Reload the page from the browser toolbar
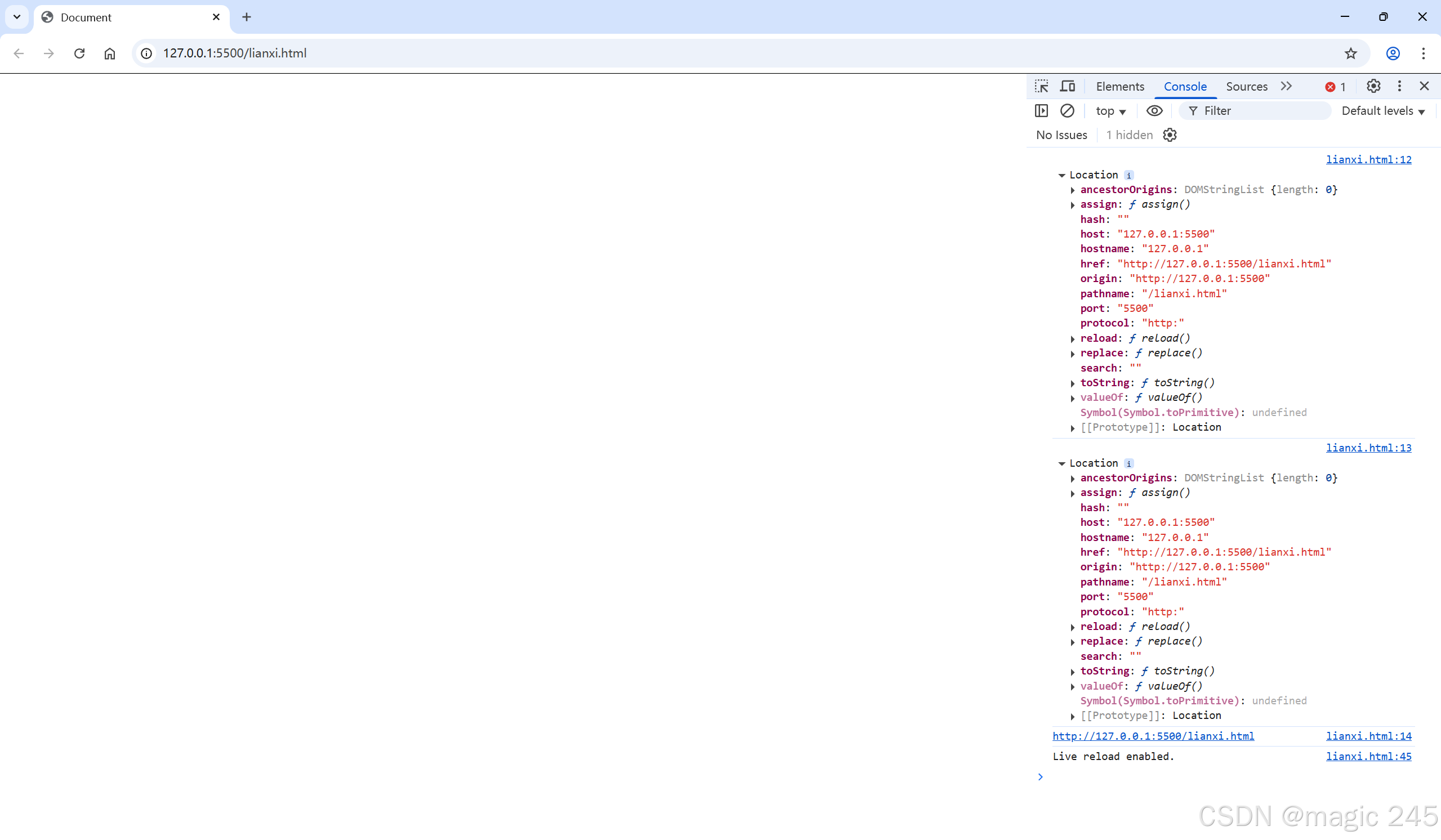The height and width of the screenshot is (840, 1441). pos(79,53)
